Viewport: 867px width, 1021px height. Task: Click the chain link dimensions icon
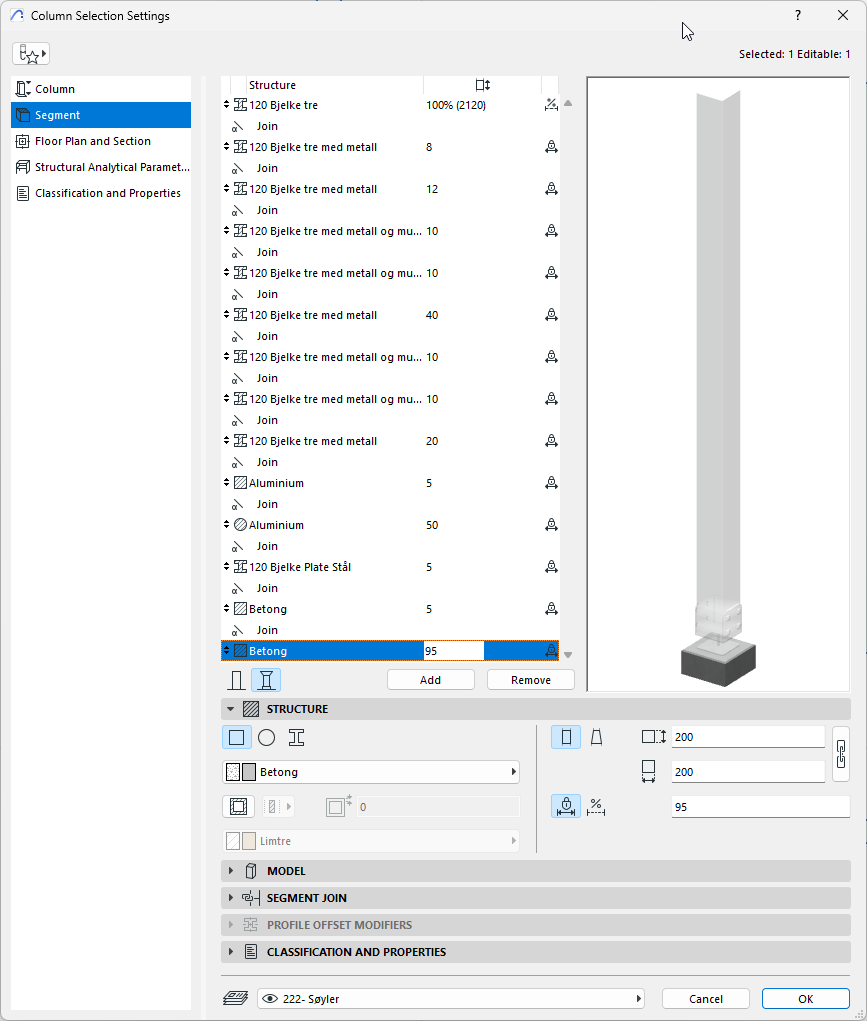840,754
